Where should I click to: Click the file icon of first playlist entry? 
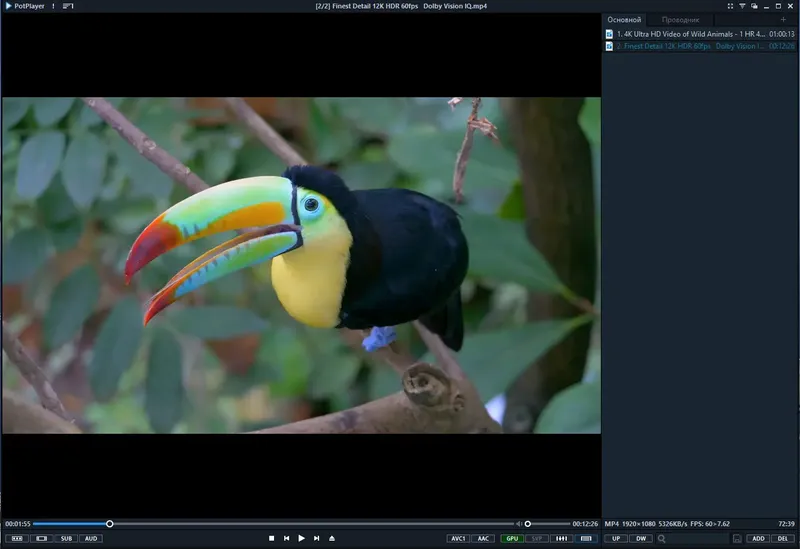[609, 34]
